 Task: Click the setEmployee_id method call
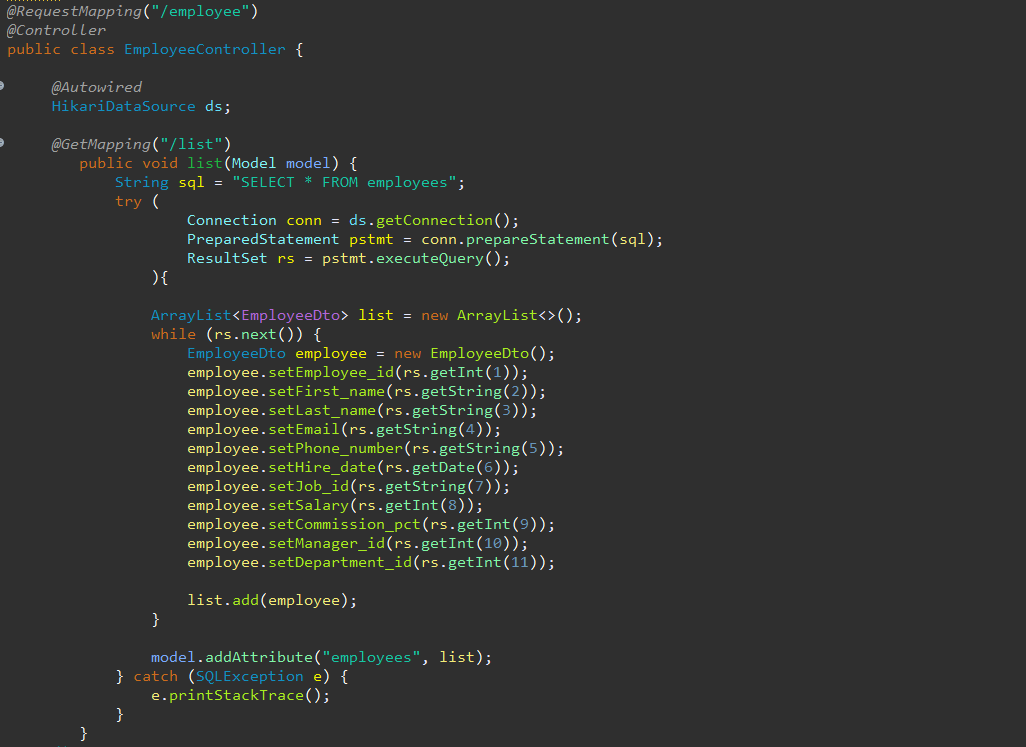click(x=331, y=372)
